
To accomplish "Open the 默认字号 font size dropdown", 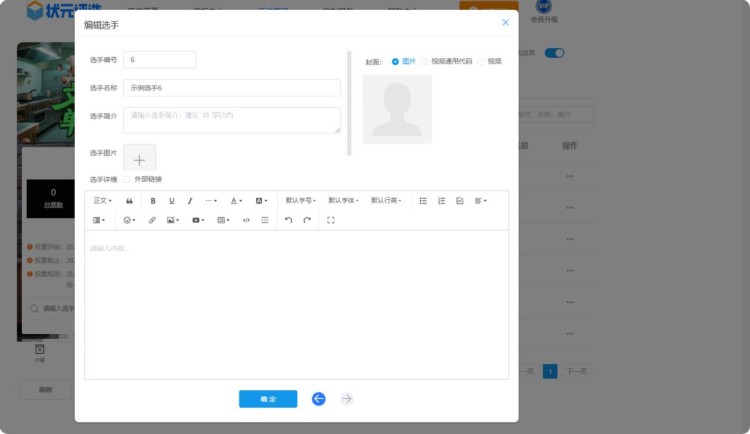I will pos(300,201).
